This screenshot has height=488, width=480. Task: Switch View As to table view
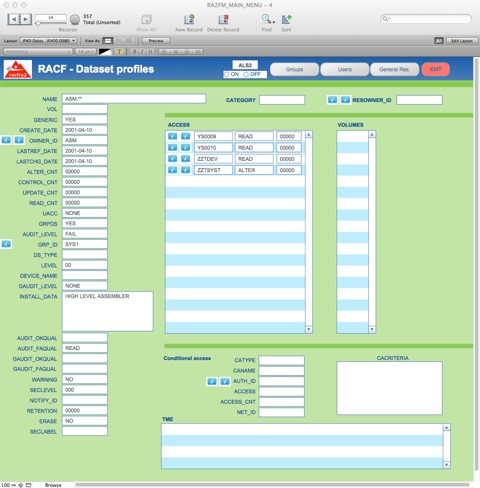[129, 41]
